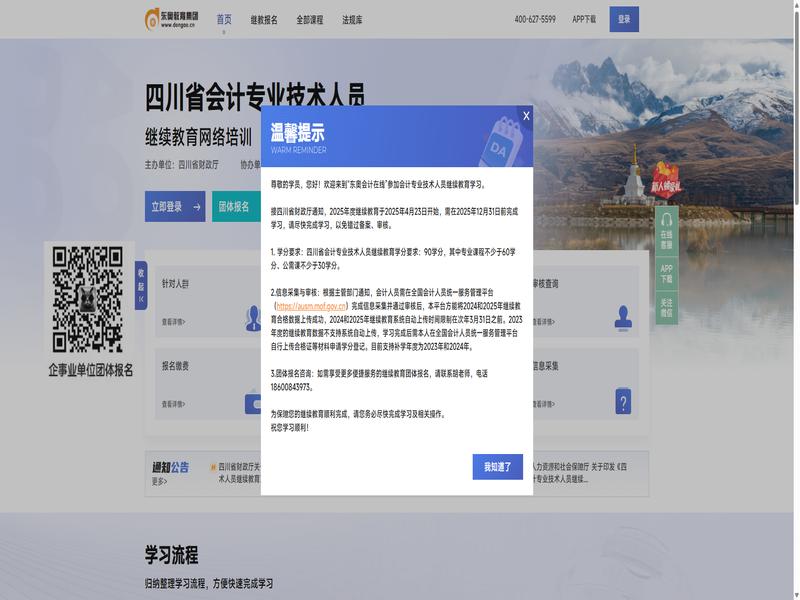Click the 审核查询 person icon
This screenshot has height=600, width=800.
click(623, 317)
